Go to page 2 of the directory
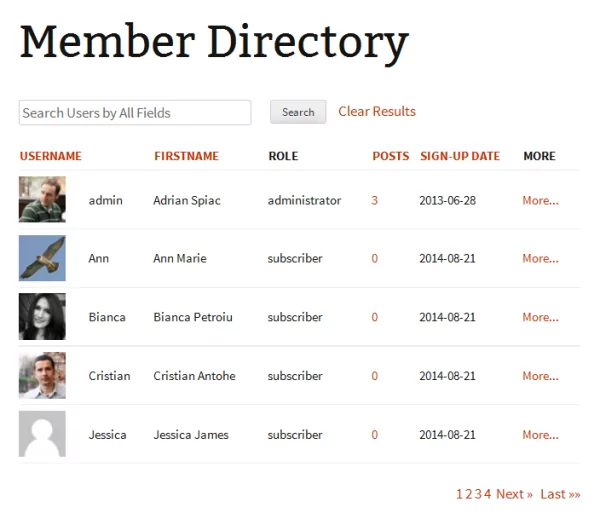This screenshot has width=600, height=513. [468, 494]
